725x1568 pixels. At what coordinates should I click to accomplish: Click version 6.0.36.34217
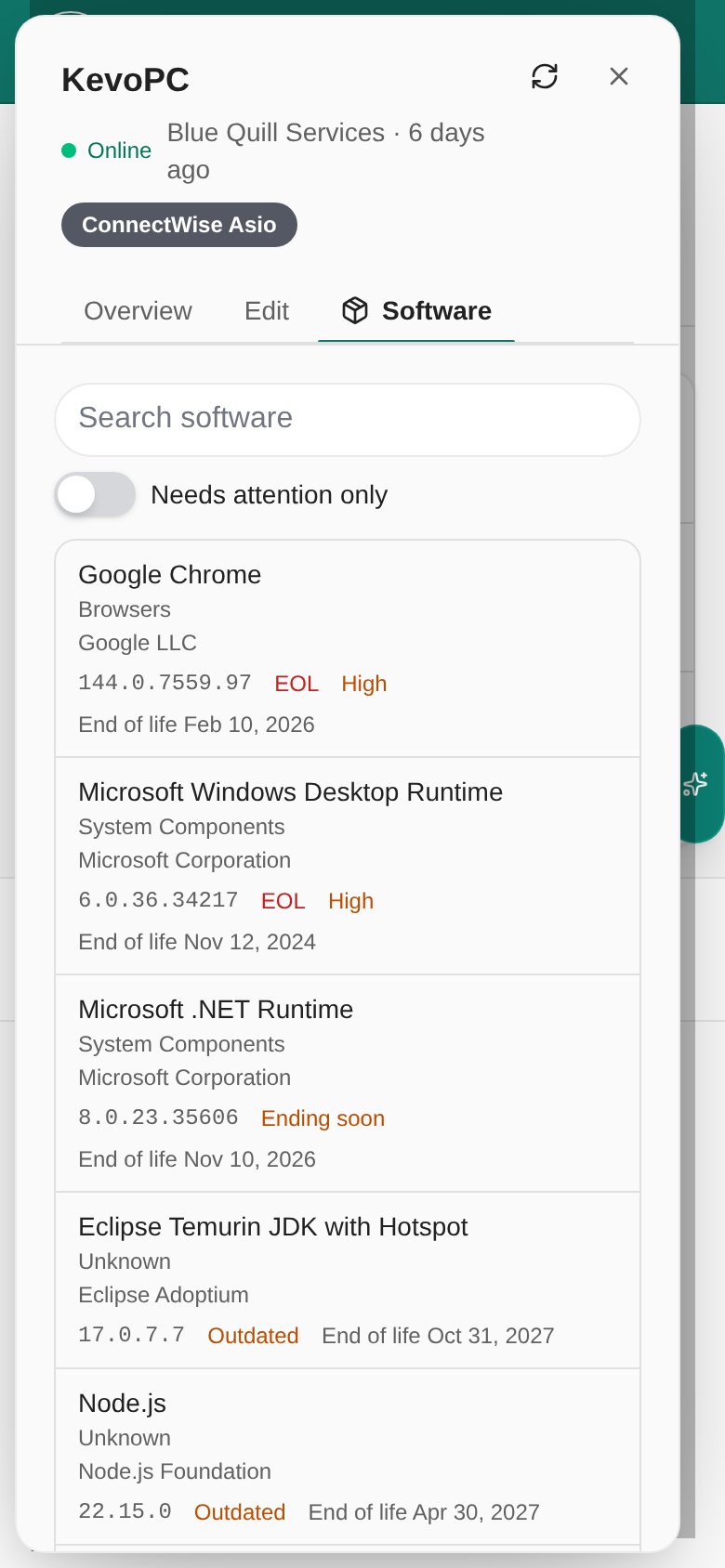(x=158, y=900)
